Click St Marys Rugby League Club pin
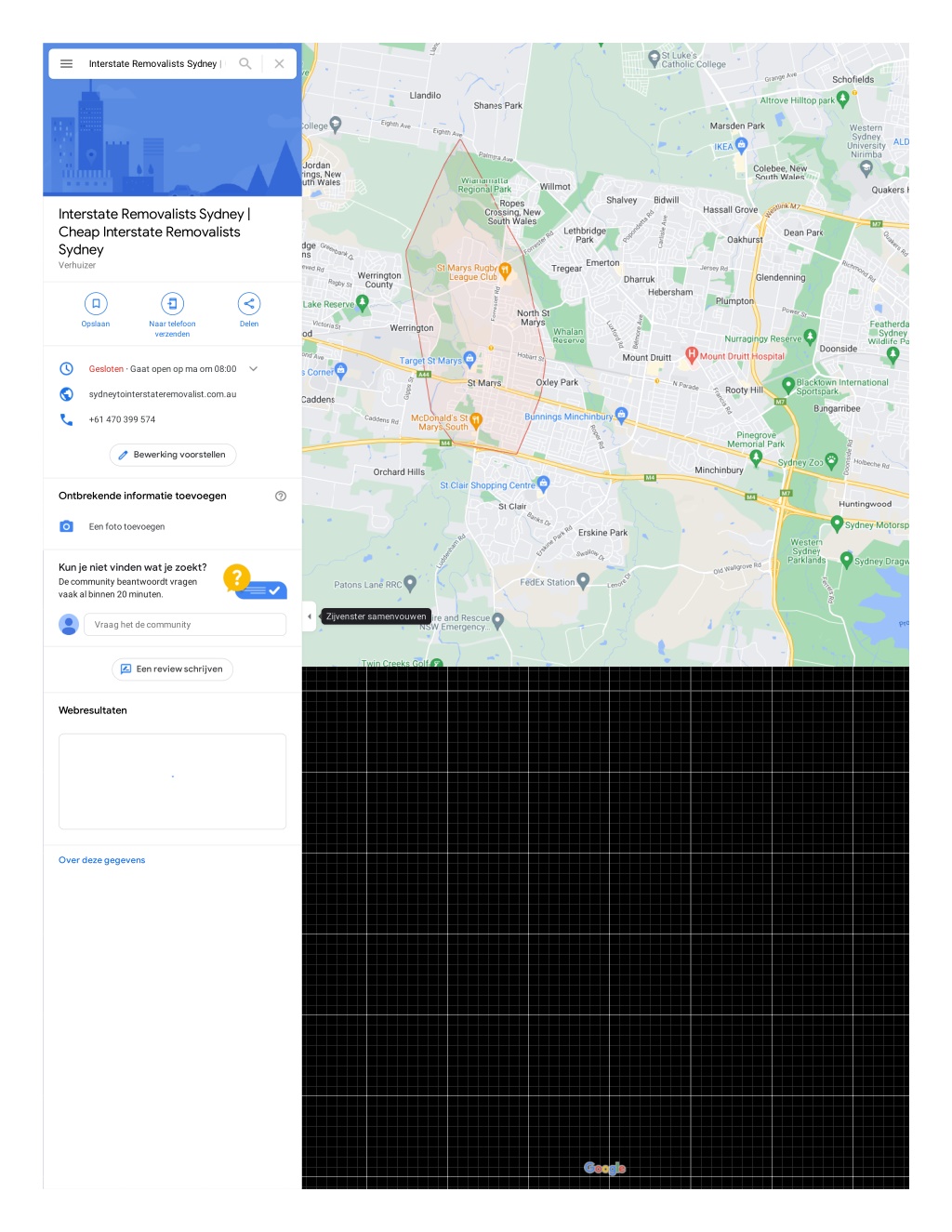 [506, 271]
